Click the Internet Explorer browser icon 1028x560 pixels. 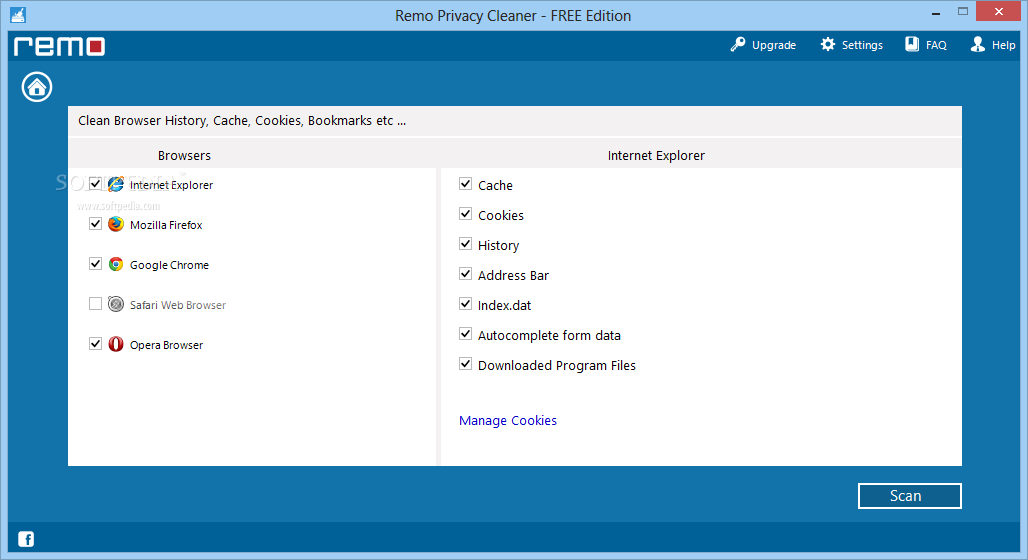pos(116,184)
